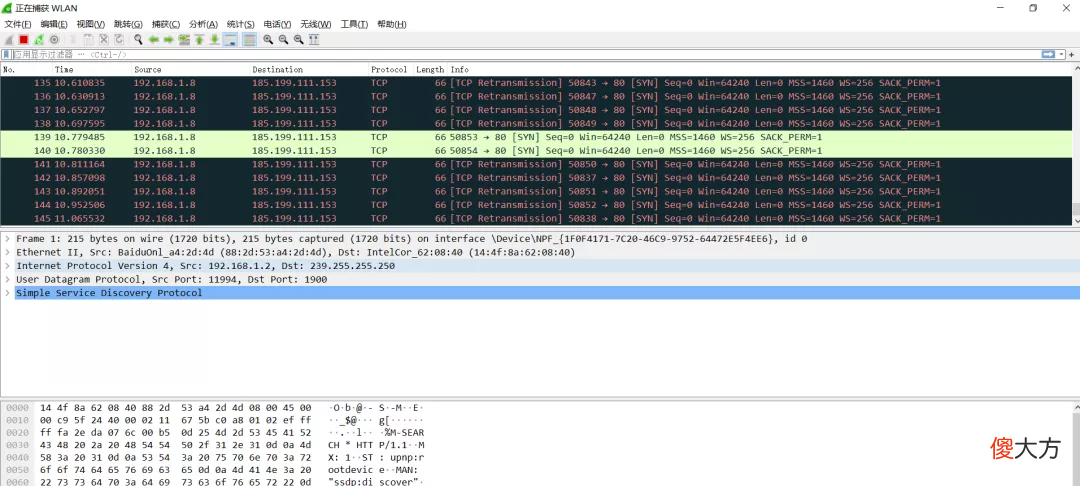Screen dimensions: 1080x486
Task: Open the 无线(W) menu
Action: click(x=315, y=24)
